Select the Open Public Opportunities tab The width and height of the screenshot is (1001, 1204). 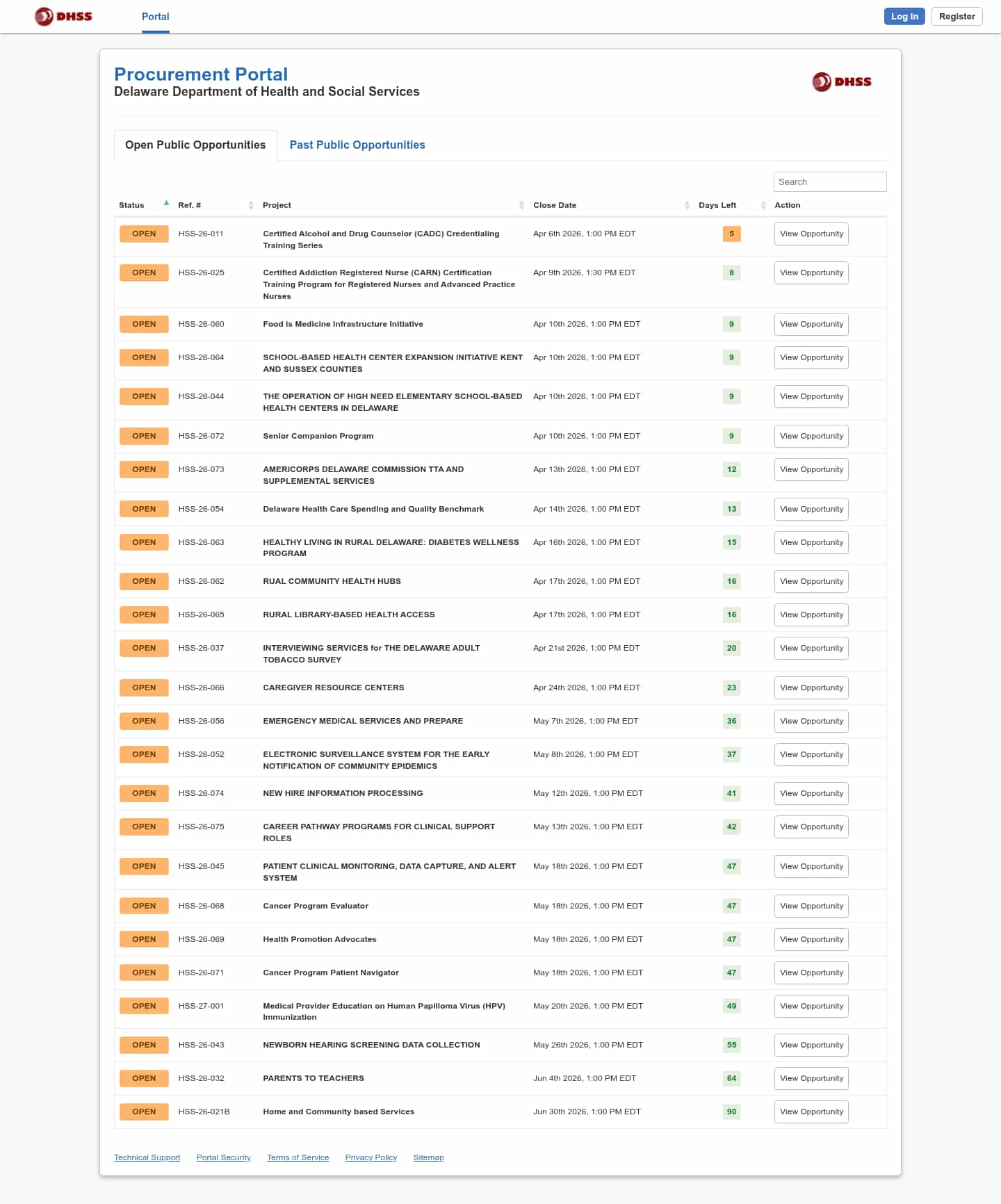[195, 145]
